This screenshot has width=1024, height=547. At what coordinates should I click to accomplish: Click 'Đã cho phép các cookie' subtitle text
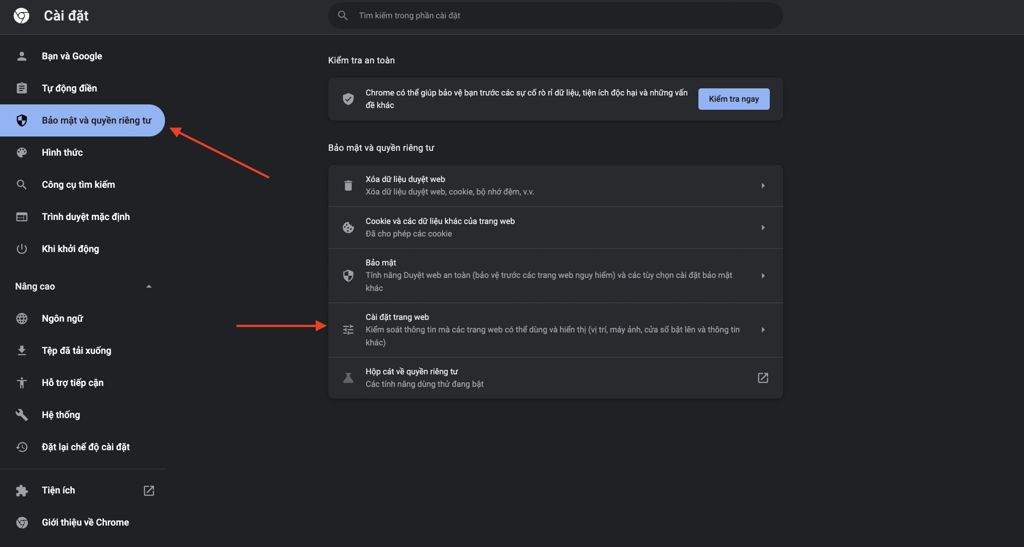(x=408, y=234)
